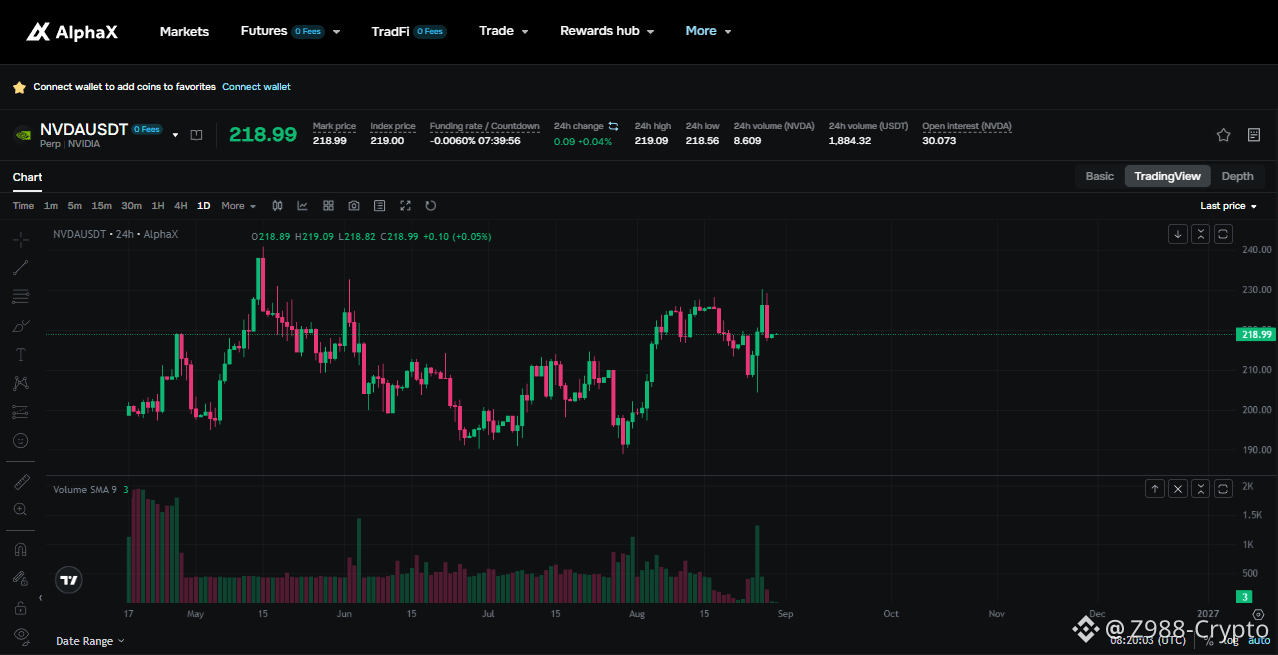Collapse the main price chart pane
The height and width of the screenshot is (655, 1278).
pos(1200,234)
